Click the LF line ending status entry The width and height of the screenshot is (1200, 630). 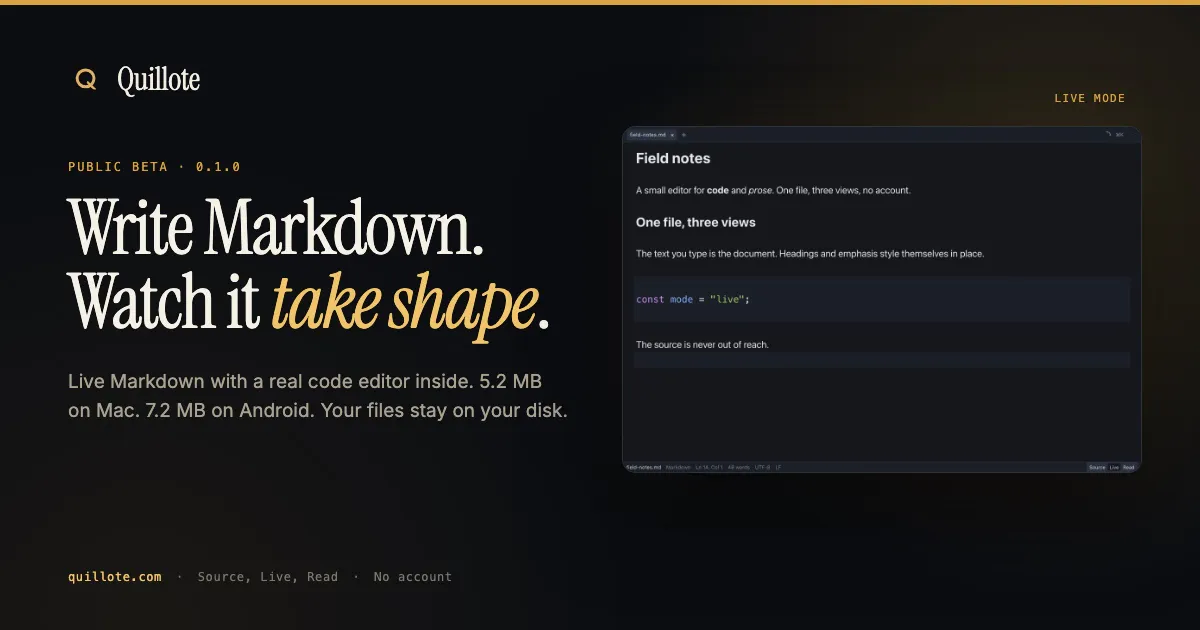point(779,467)
